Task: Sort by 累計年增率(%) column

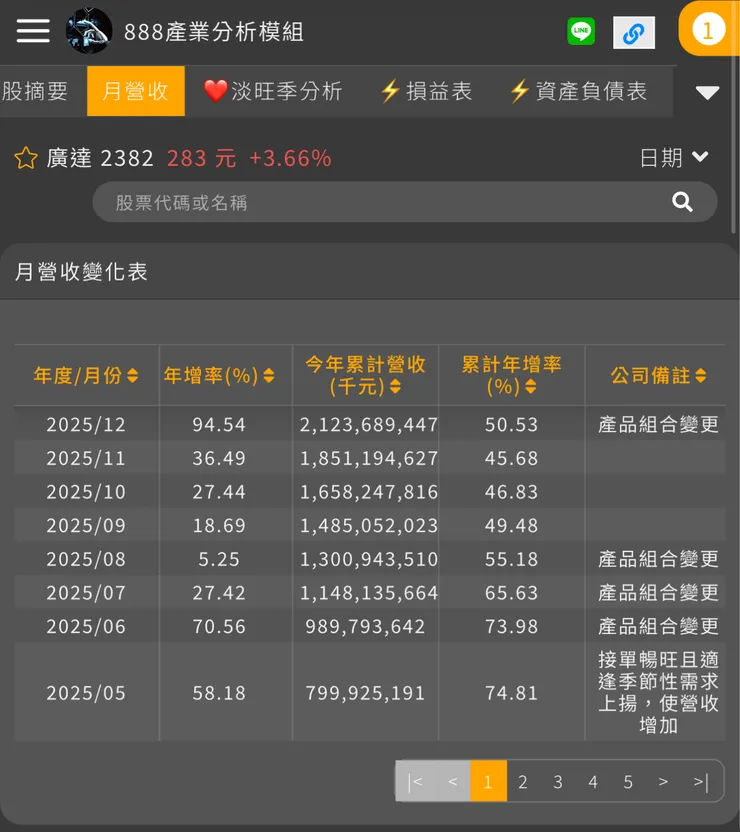Action: pyautogui.click(x=511, y=376)
